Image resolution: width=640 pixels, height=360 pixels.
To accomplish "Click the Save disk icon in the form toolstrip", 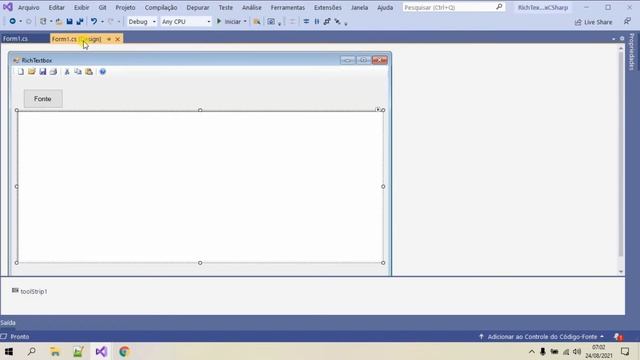I will coord(43,72).
